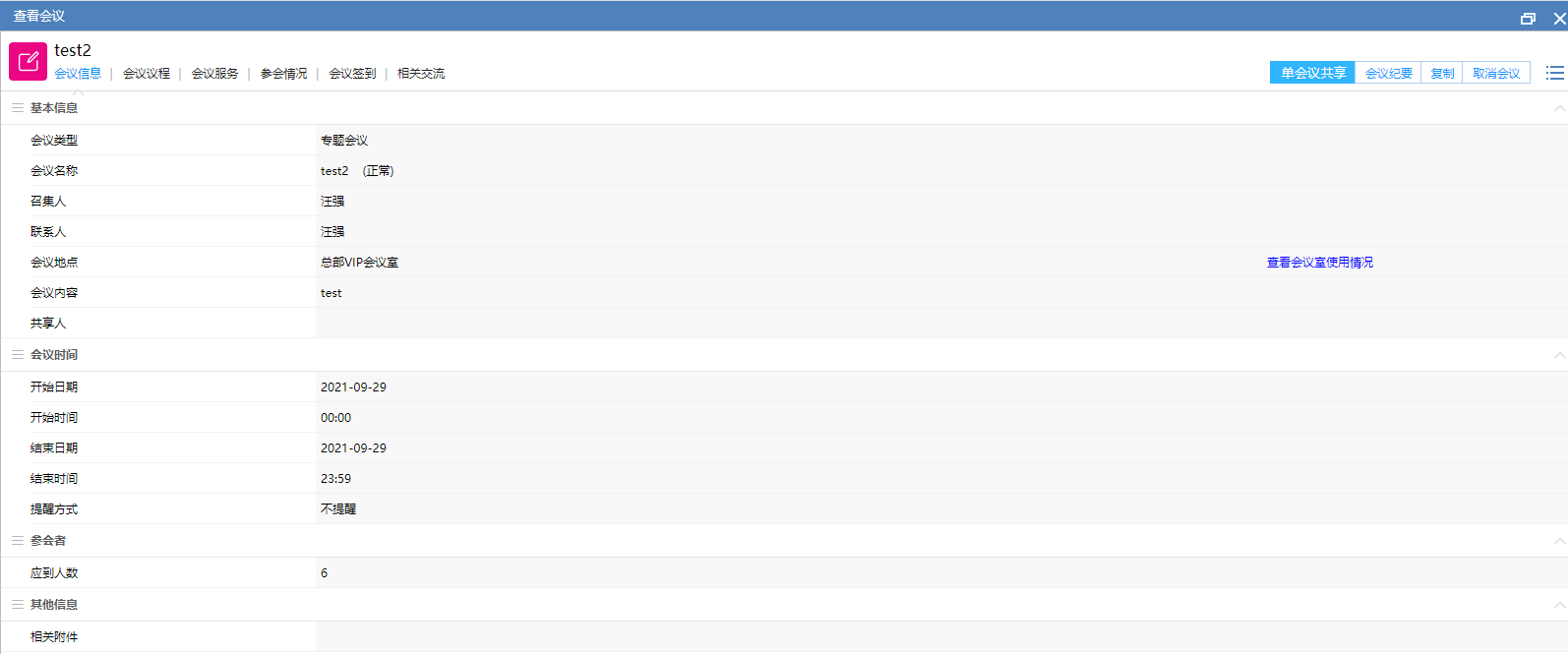
Task: Click the lines icon beside 基本信息
Action: click(18, 108)
